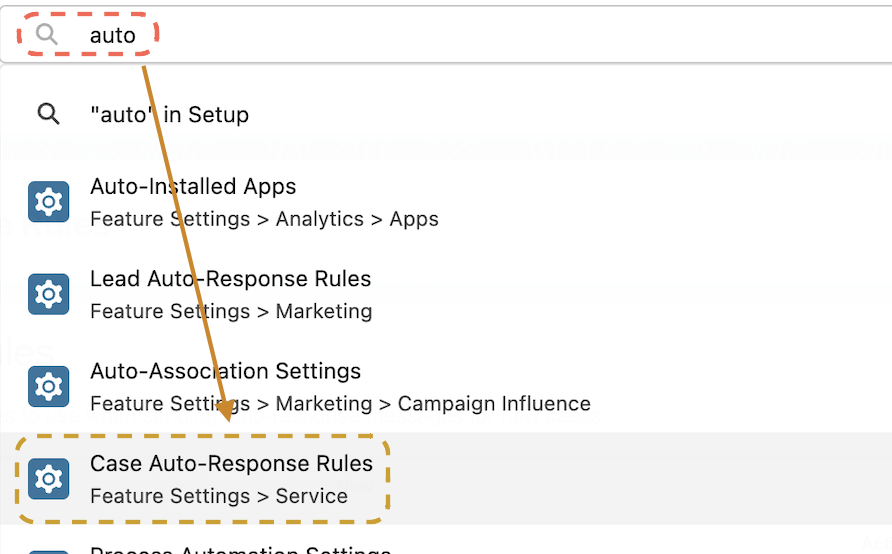Screen dimensions: 892x554
Task: Click the magnifier icon in the search box
Action: (47, 35)
